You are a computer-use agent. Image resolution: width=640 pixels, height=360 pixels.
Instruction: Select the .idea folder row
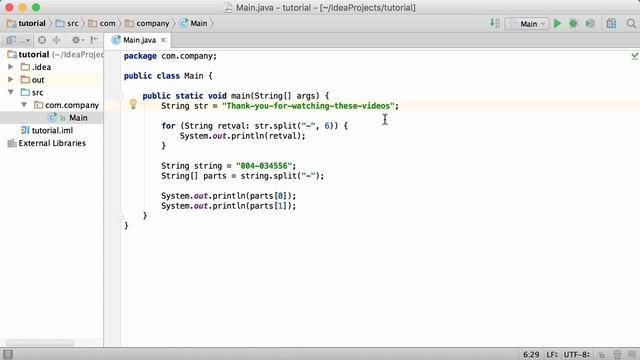pos(52,67)
